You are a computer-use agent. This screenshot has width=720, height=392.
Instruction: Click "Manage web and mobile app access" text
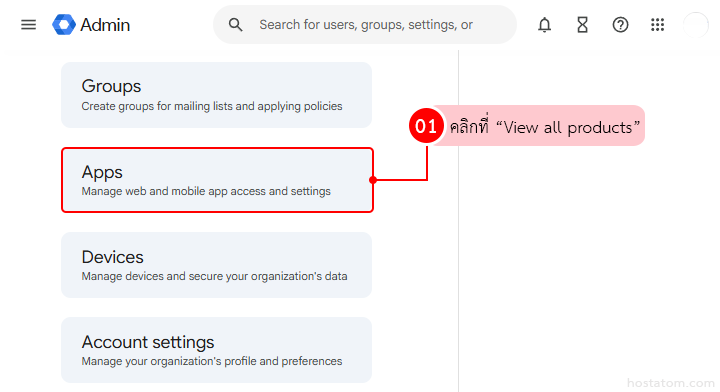(x=206, y=191)
